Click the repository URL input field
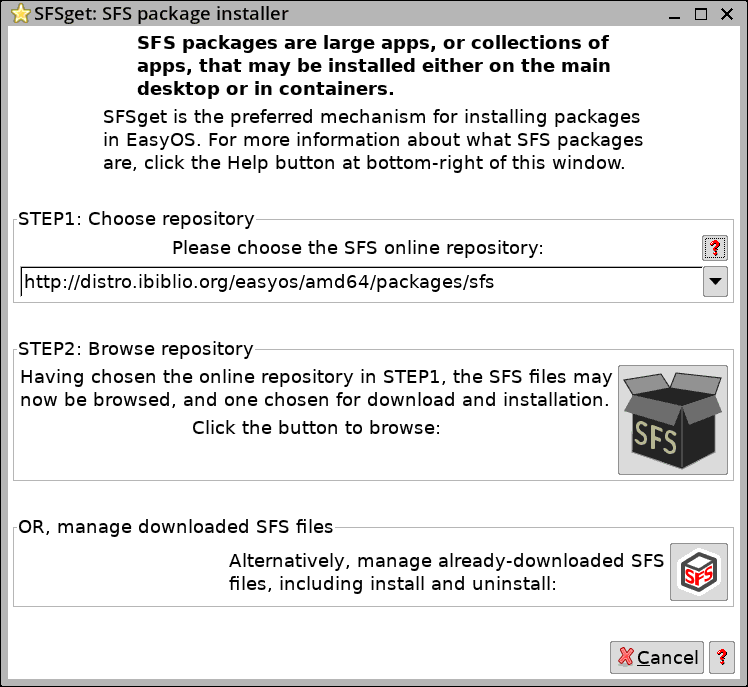The image size is (748, 687). tap(361, 281)
